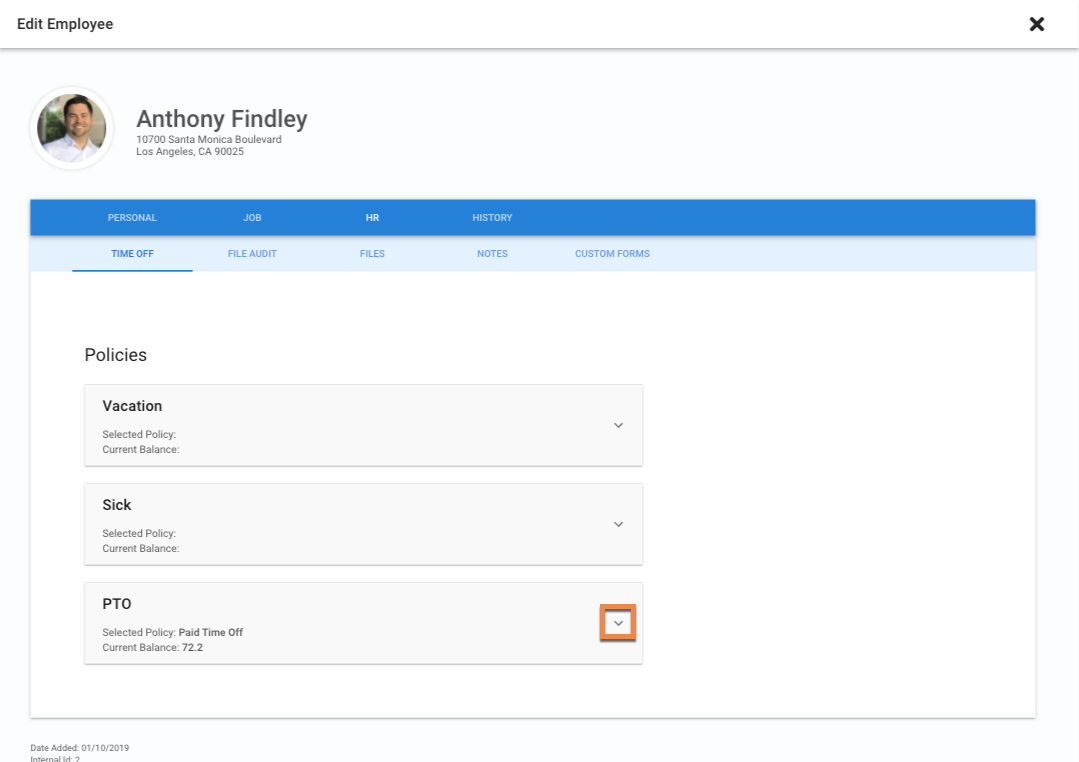The height and width of the screenshot is (762, 1079).
Task: Go to the Custom Forms sub-tab
Action: click(612, 254)
